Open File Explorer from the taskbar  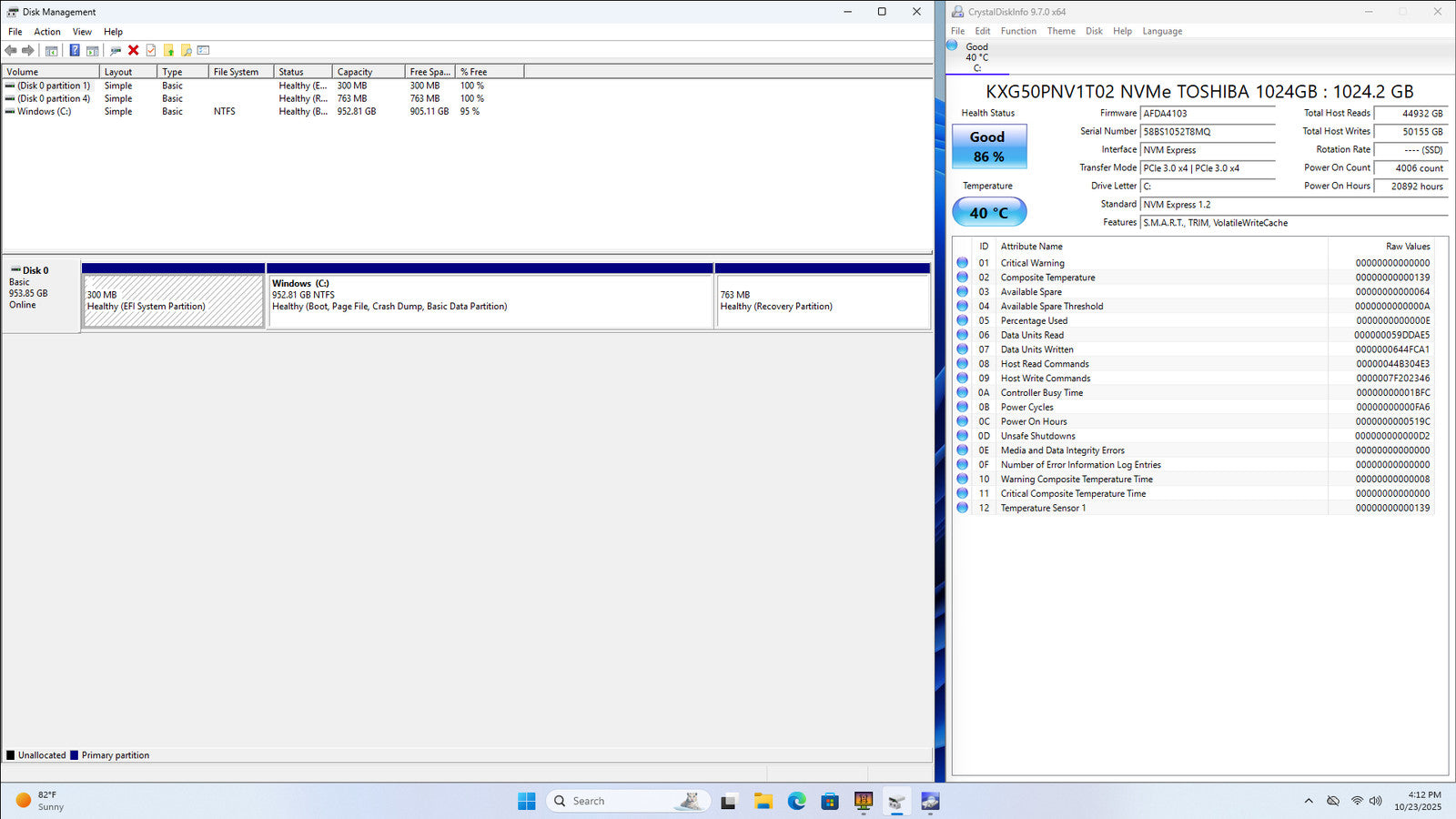[x=763, y=801]
